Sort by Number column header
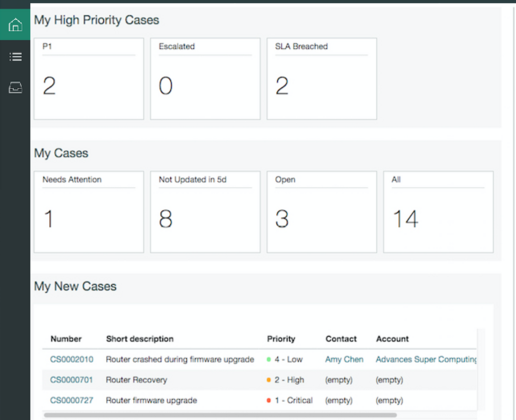Viewport: 516px width, 420px height. click(x=66, y=339)
